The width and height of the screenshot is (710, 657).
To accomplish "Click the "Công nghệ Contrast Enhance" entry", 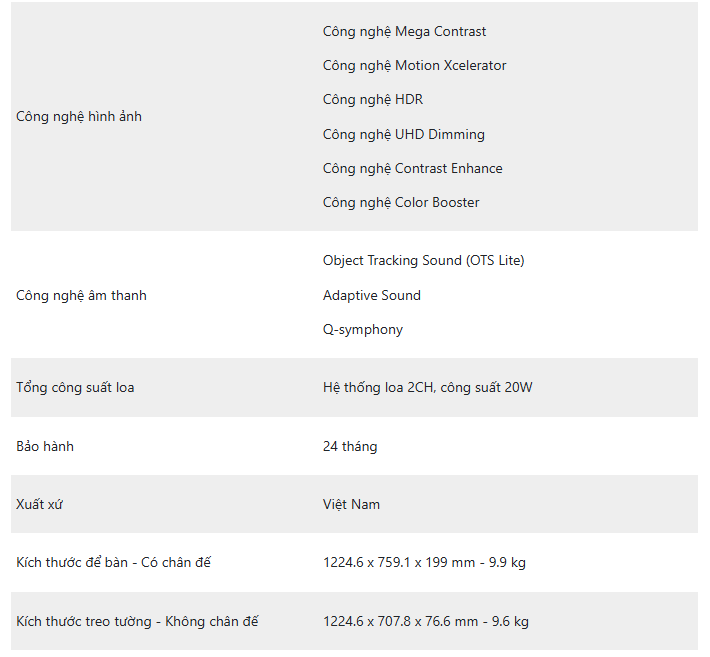I will click(412, 169).
